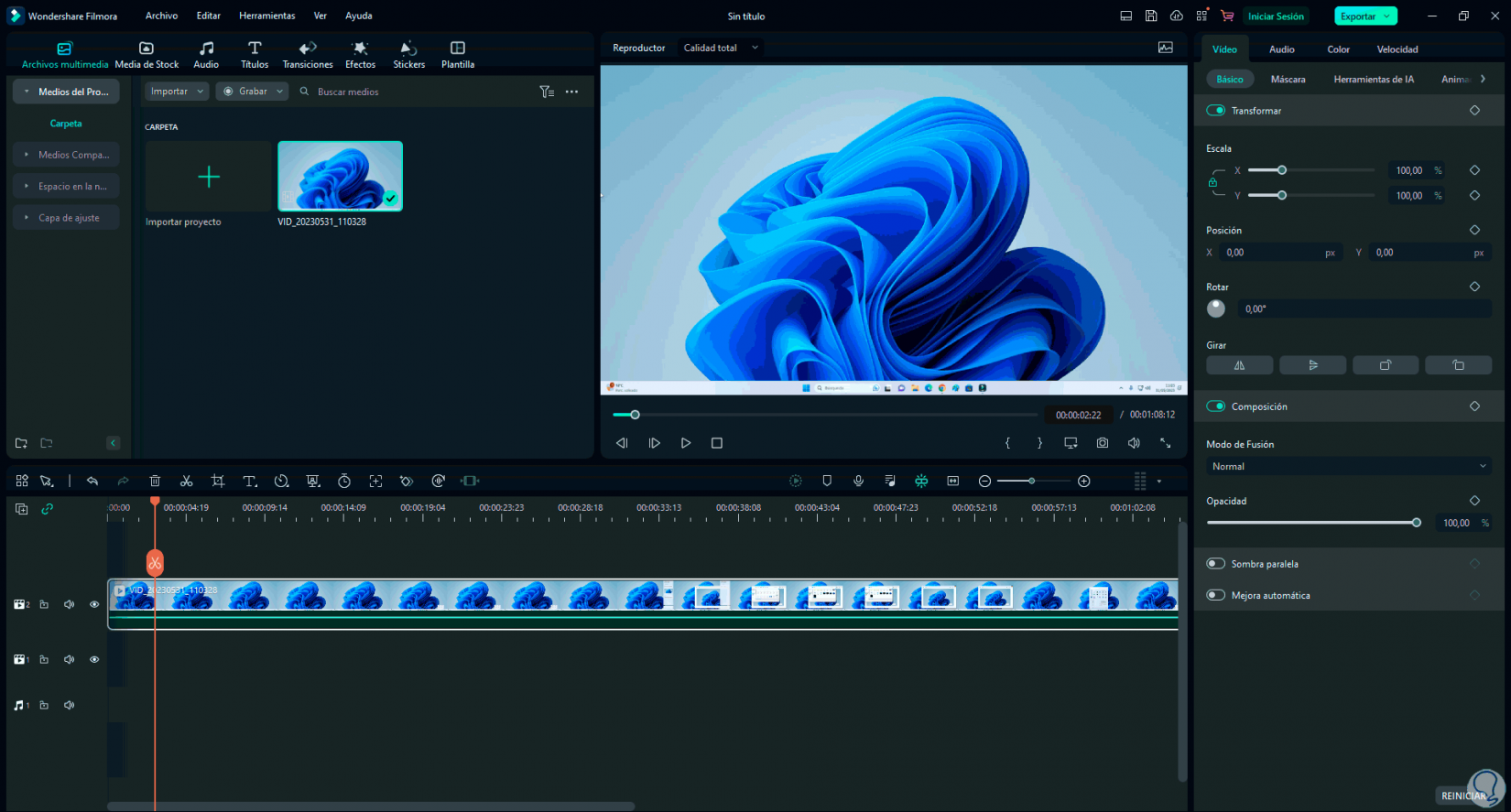Open the Modo de Fusión dropdown

click(1348, 467)
